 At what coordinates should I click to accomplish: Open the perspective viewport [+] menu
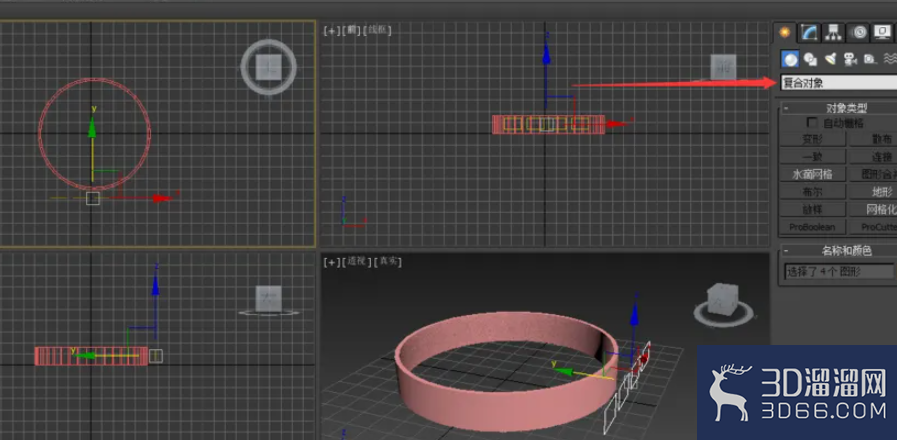pyautogui.click(x=332, y=262)
